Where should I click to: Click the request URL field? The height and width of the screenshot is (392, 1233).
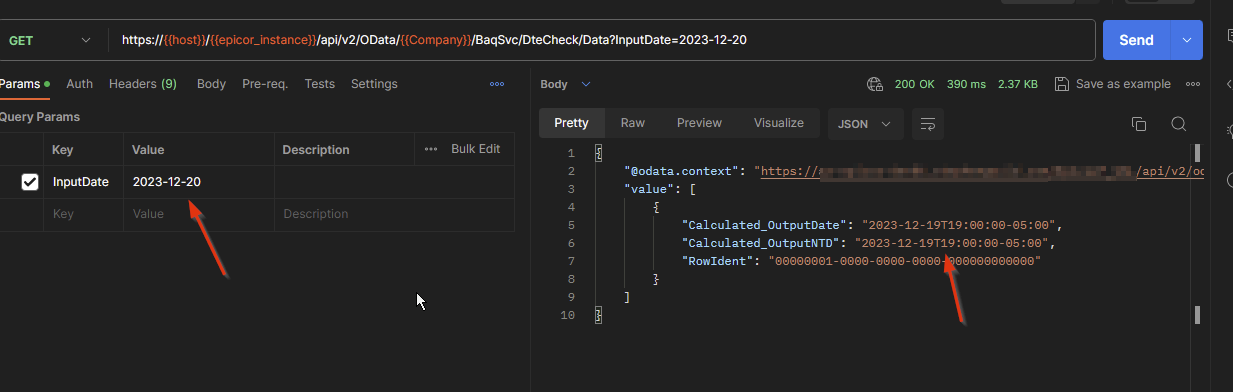point(601,41)
